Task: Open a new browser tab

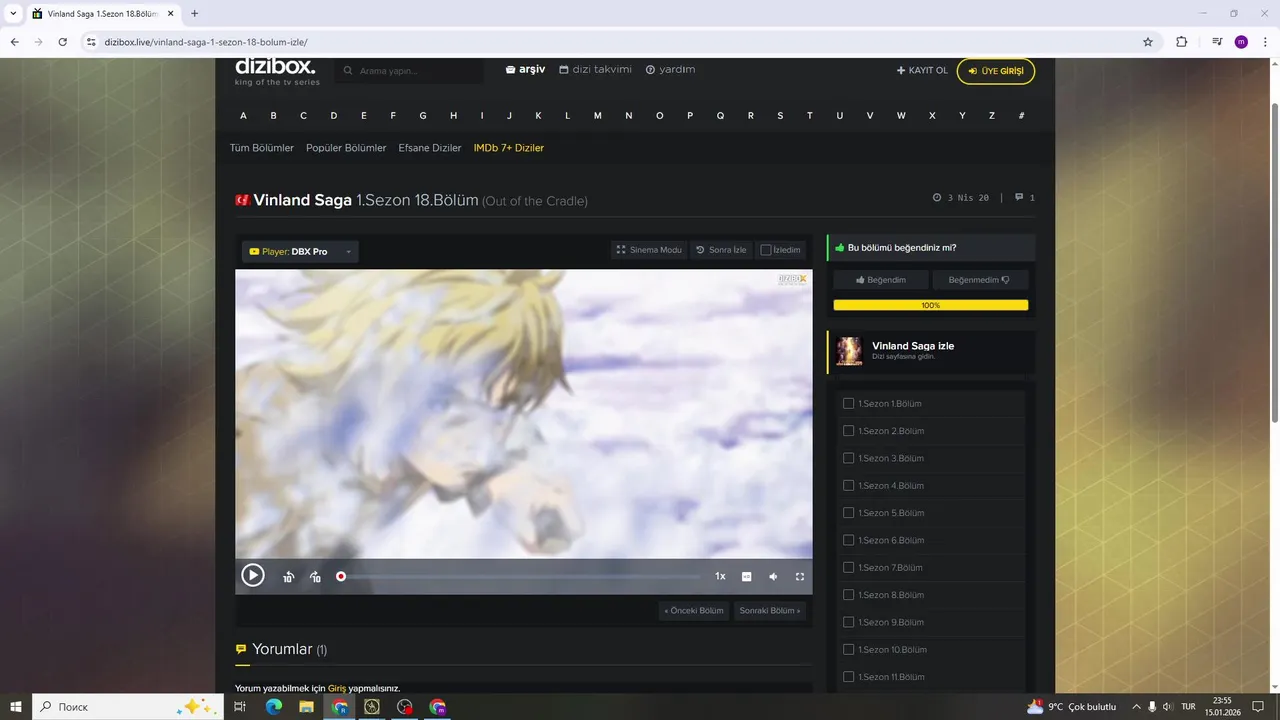Action: coord(194,14)
